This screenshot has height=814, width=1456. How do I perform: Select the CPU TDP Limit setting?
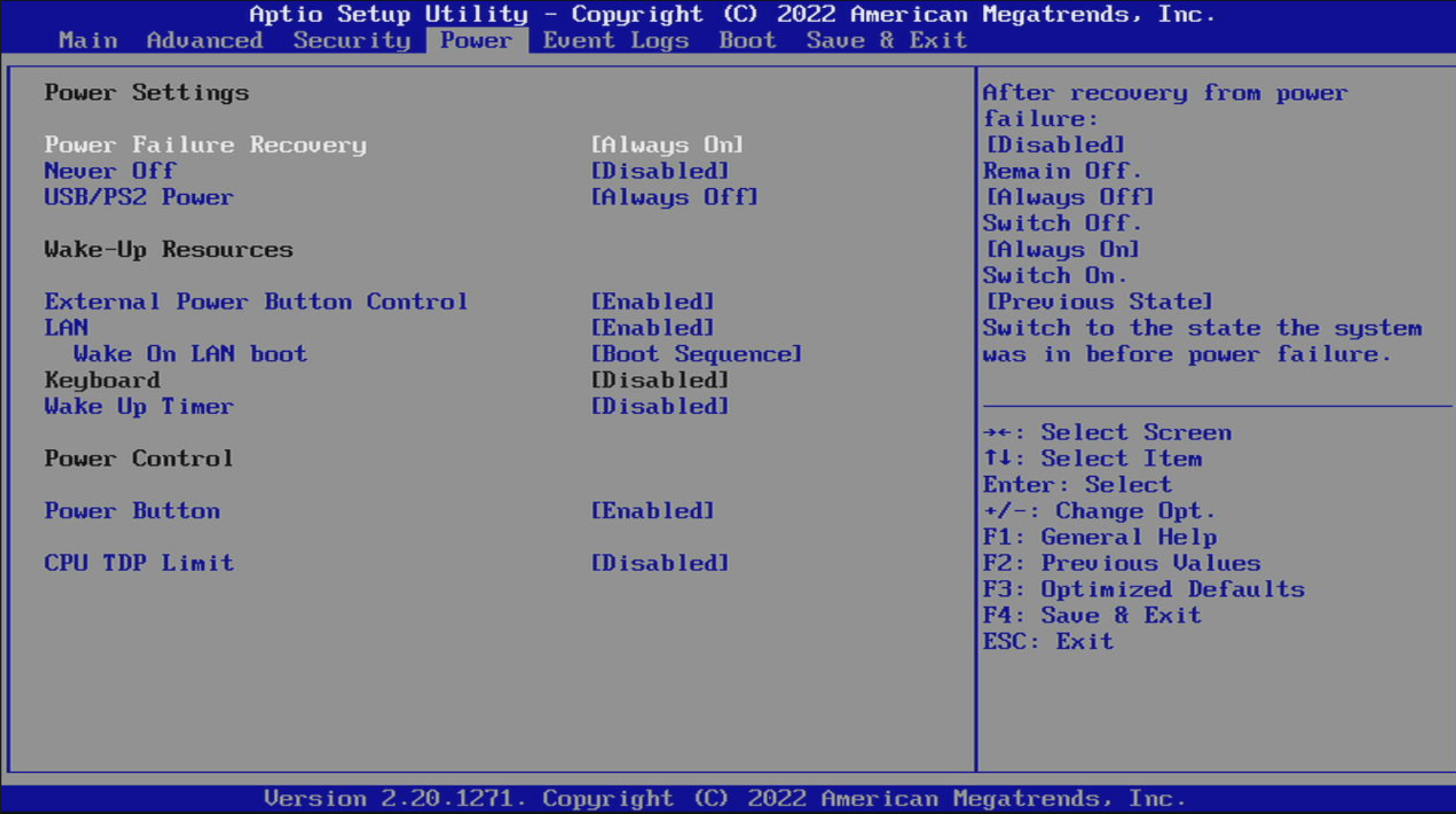139,563
